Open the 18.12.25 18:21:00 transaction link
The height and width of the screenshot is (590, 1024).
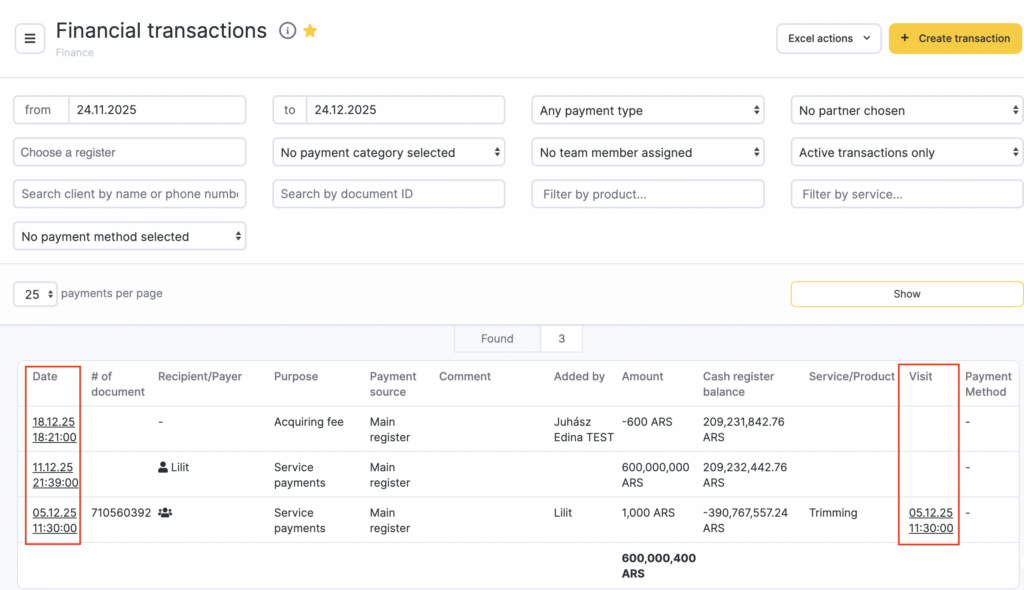tap(54, 429)
